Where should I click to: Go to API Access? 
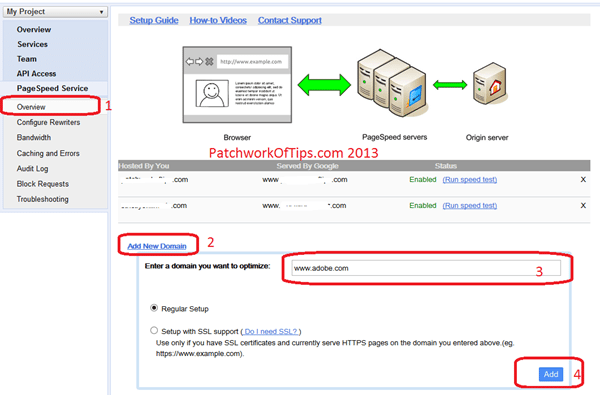[36, 73]
